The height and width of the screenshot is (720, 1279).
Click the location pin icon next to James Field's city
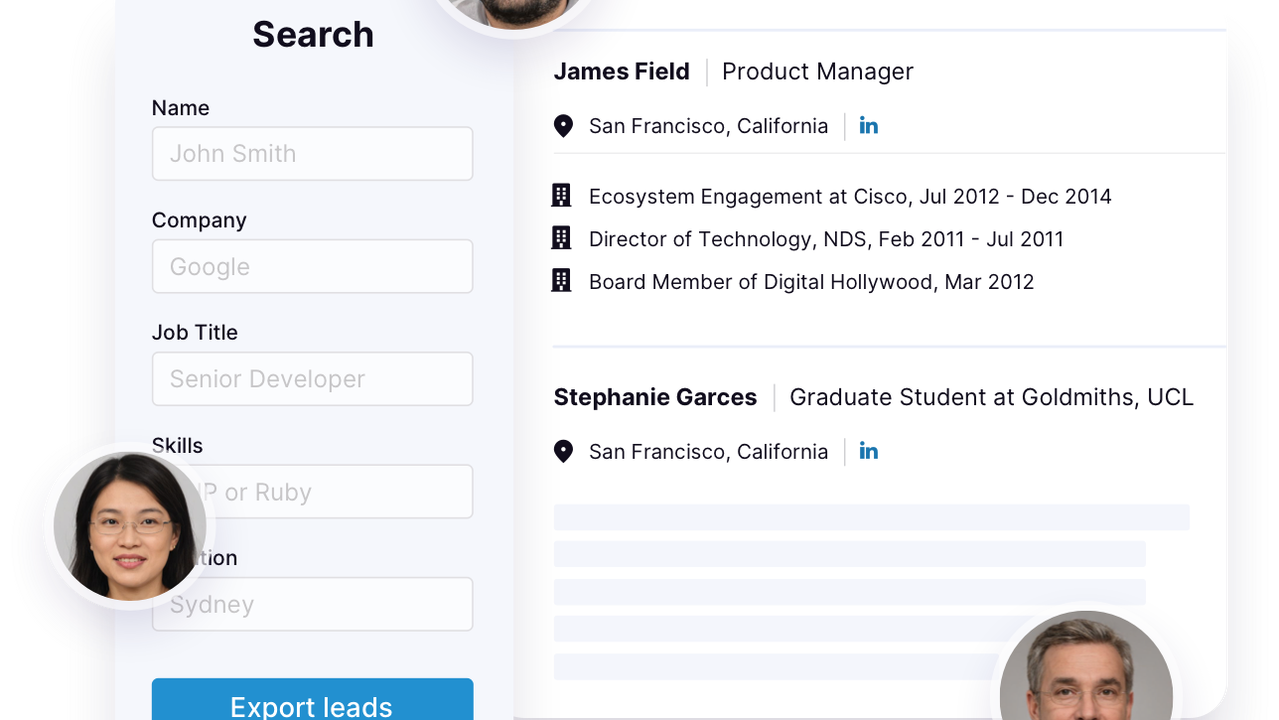click(x=563, y=125)
